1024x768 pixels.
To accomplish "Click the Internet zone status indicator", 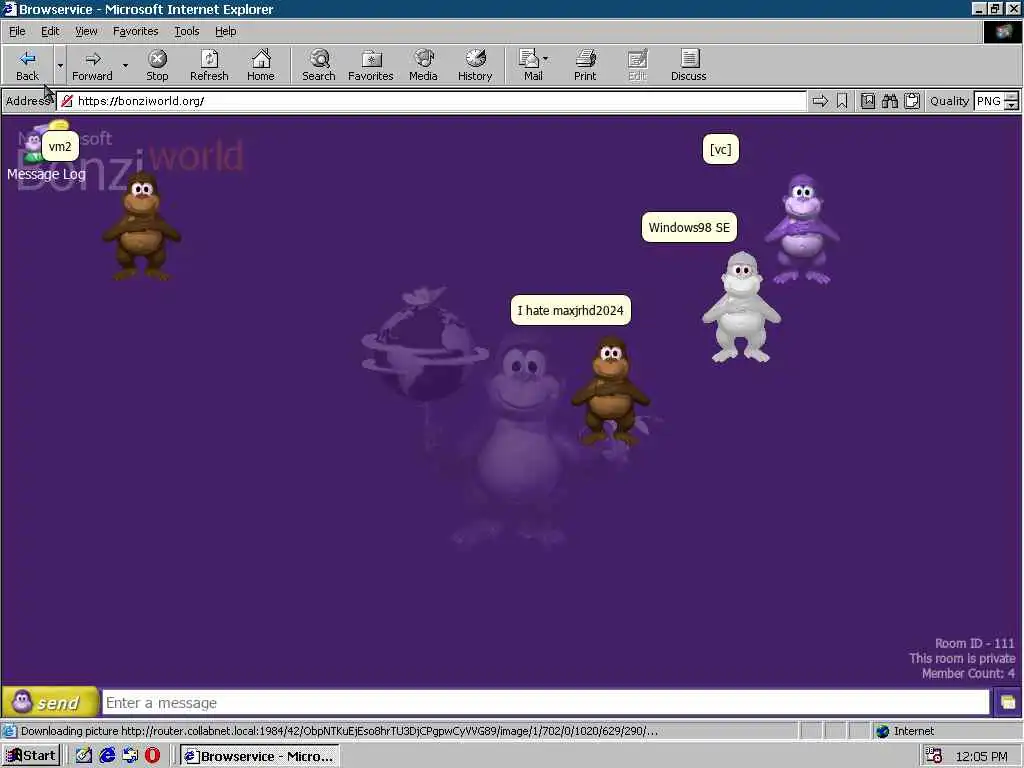I will point(905,731).
